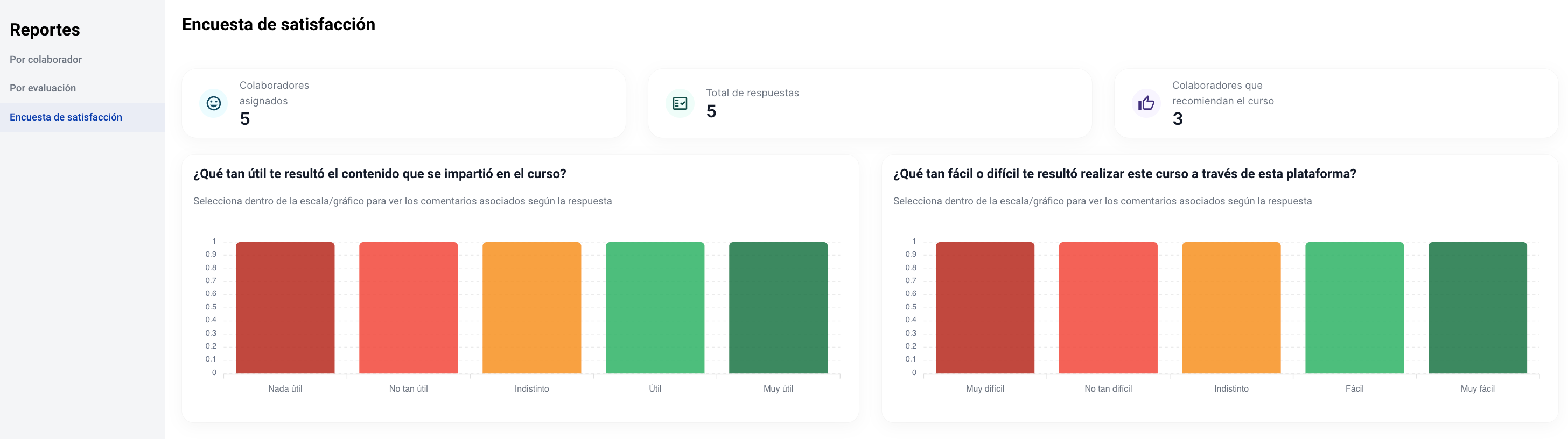This screenshot has height=439, width=1568.
Task: Select the light green Fácil bar
Action: 1354,308
